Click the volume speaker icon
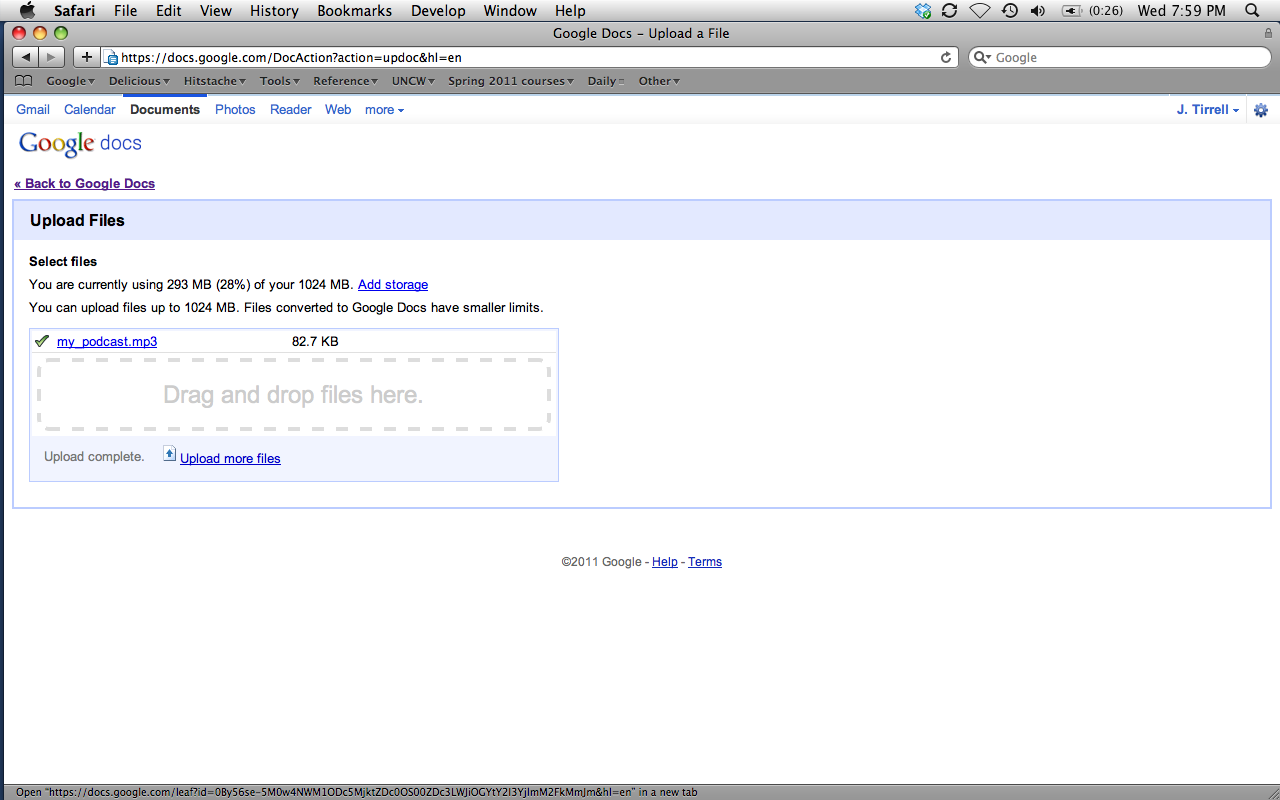This screenshot has height=800, width=1280. click(1038, 11)
